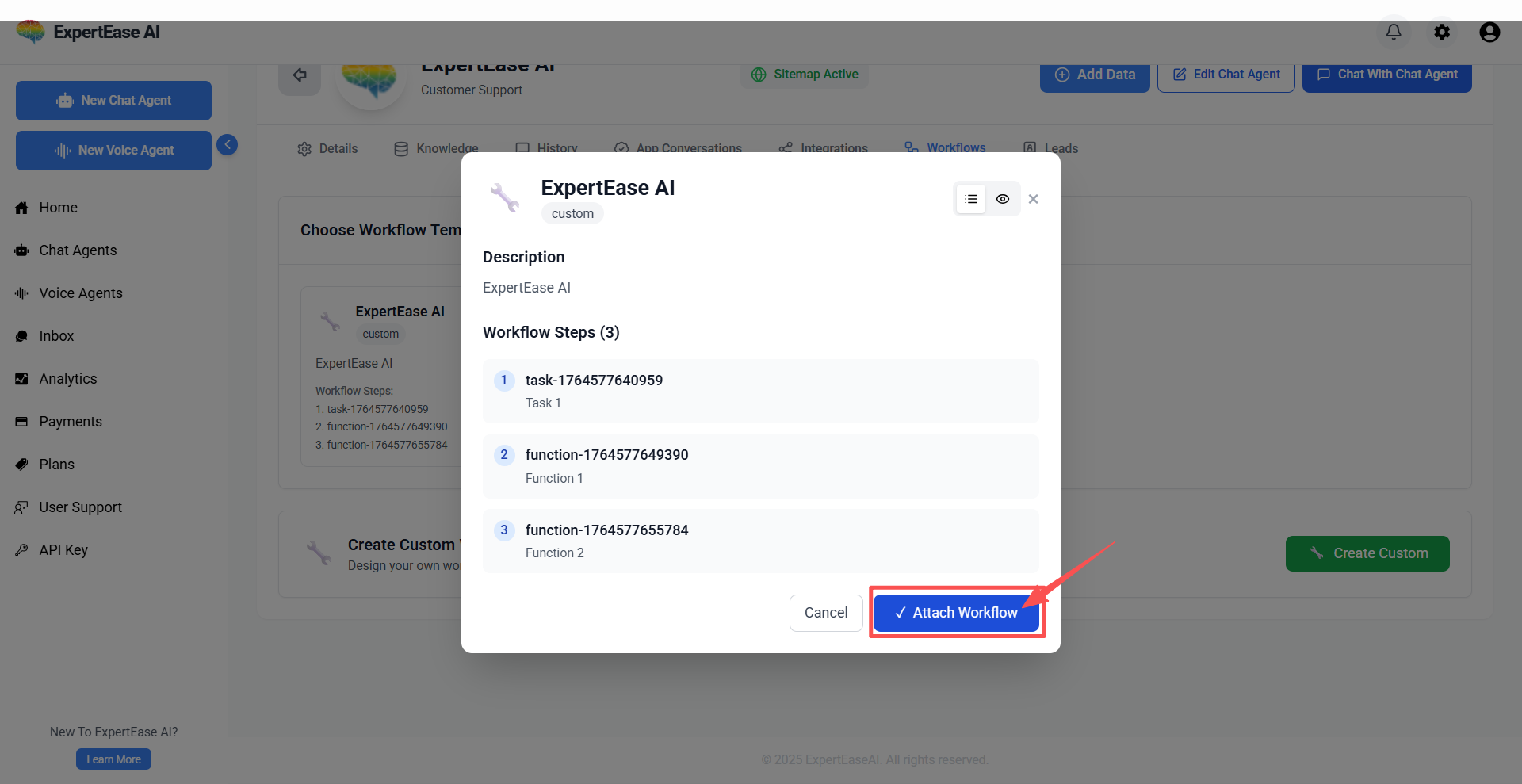This screenshot has width=1522, height=784.
Task: Click the New Chat Agent button
Action: point(113,101)
